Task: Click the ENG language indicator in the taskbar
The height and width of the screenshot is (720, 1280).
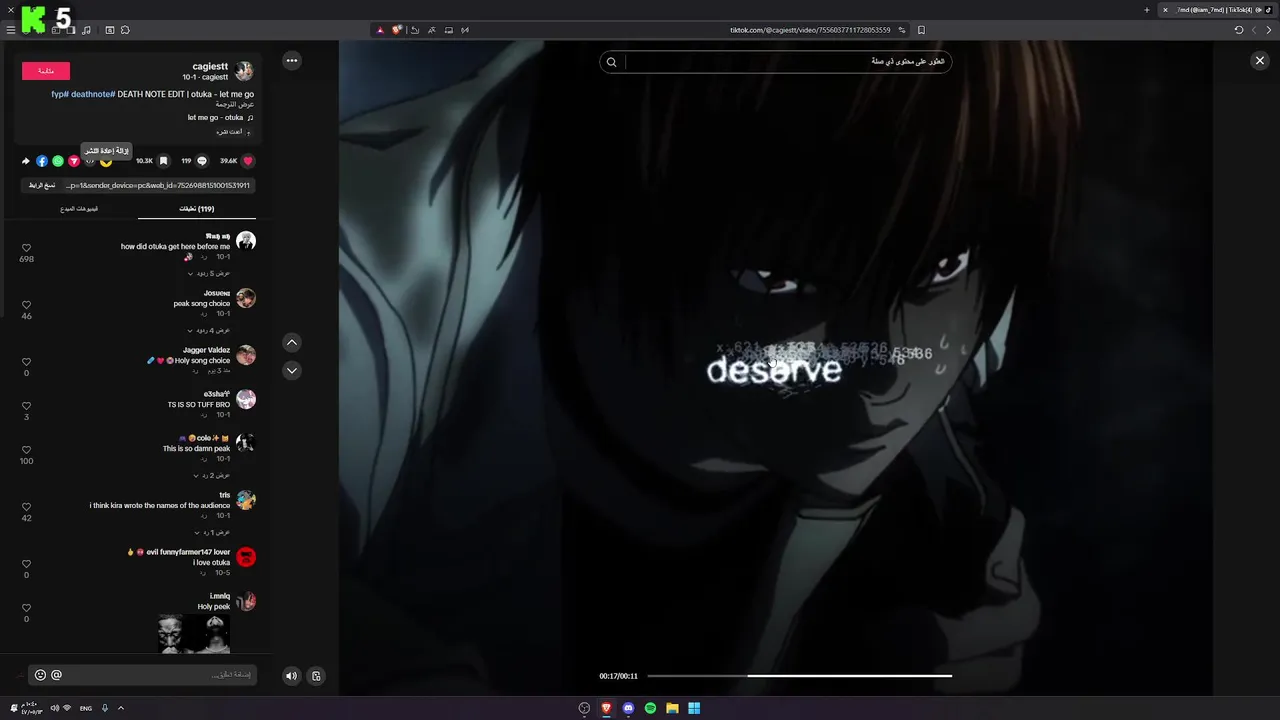Action: point(86,708)
